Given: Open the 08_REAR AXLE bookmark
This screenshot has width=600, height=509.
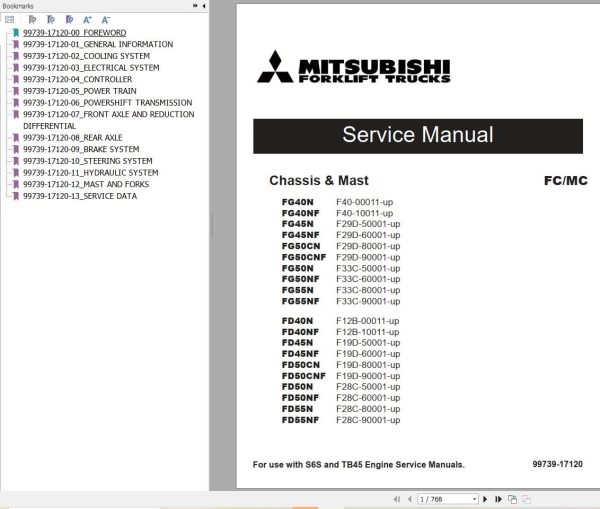Looking at the screenshot, I should pyautogui.click(x=73, y=137).
